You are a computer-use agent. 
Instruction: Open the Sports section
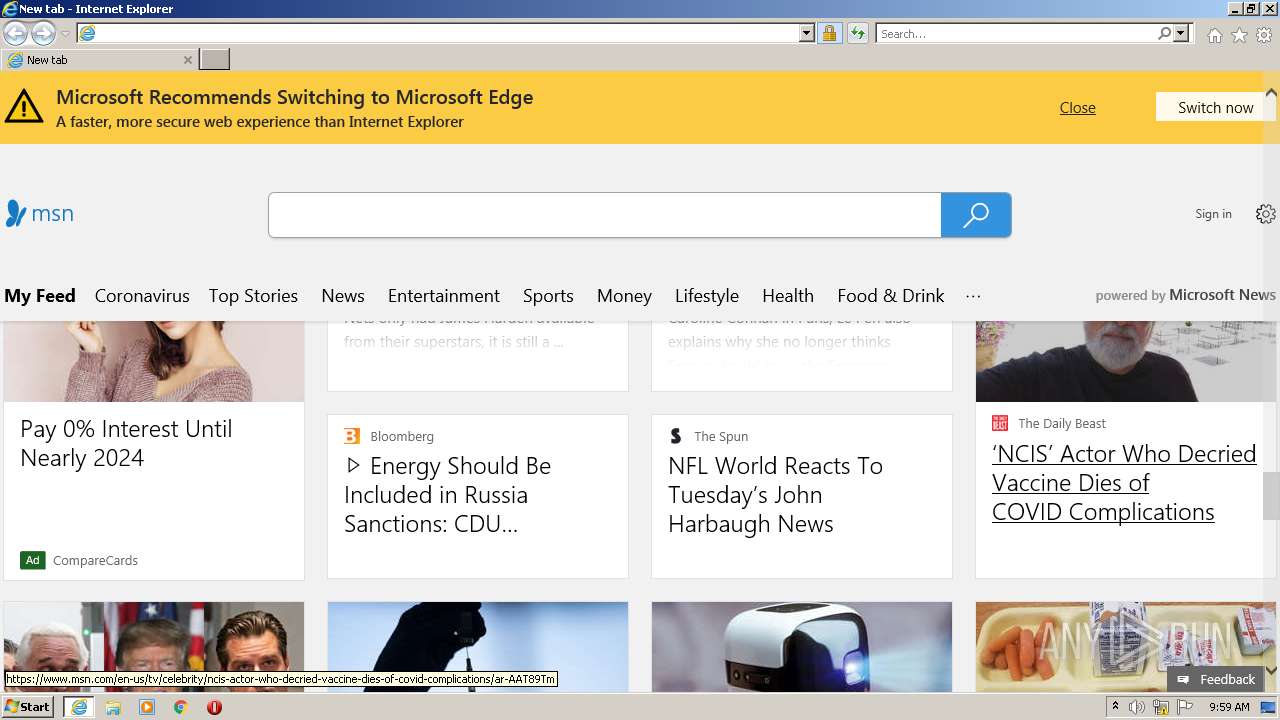[548, 296]
